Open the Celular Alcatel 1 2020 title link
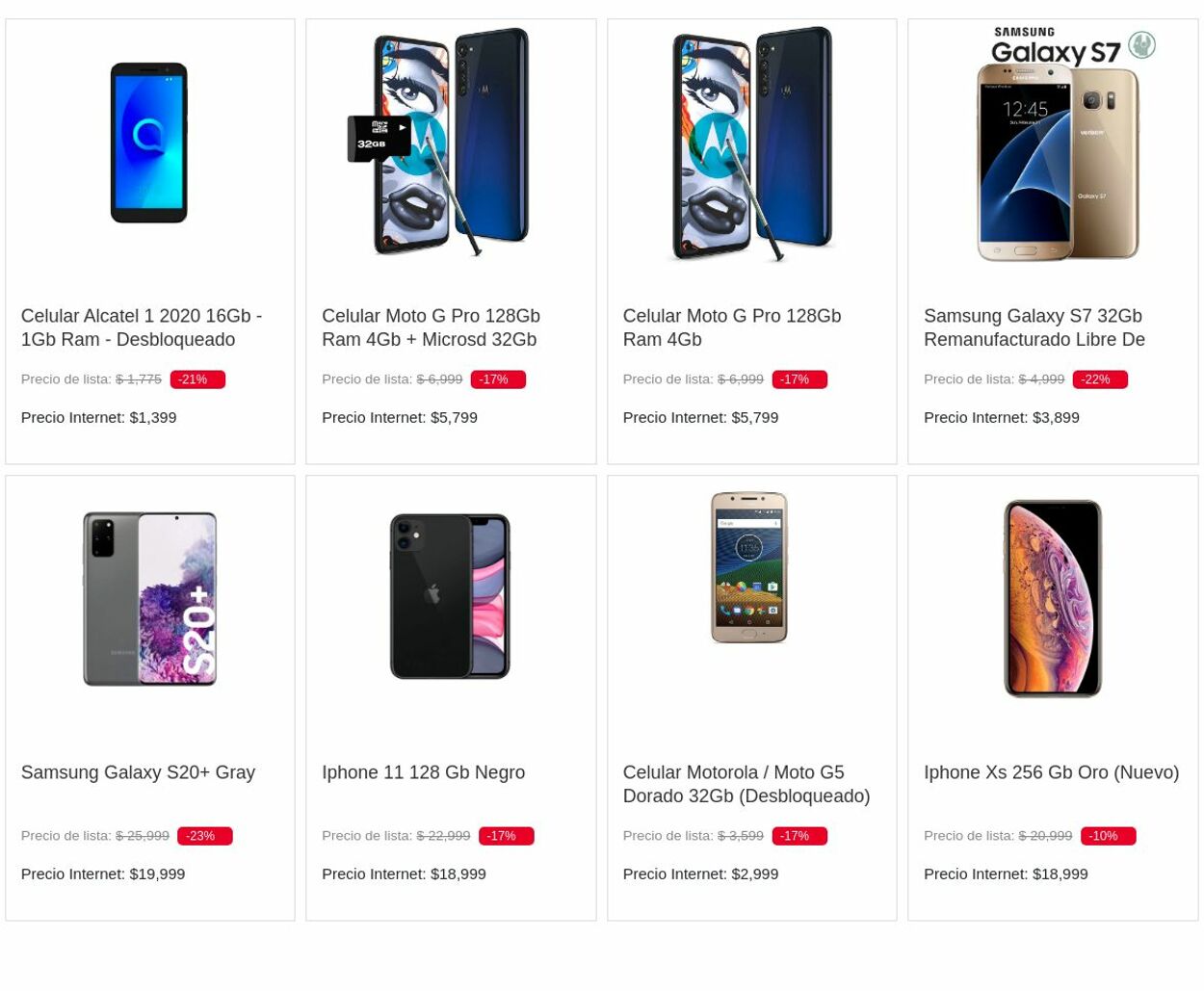The width and height of the screenshot is (1204, 991). pyautogui.click(x=141, y=327)
